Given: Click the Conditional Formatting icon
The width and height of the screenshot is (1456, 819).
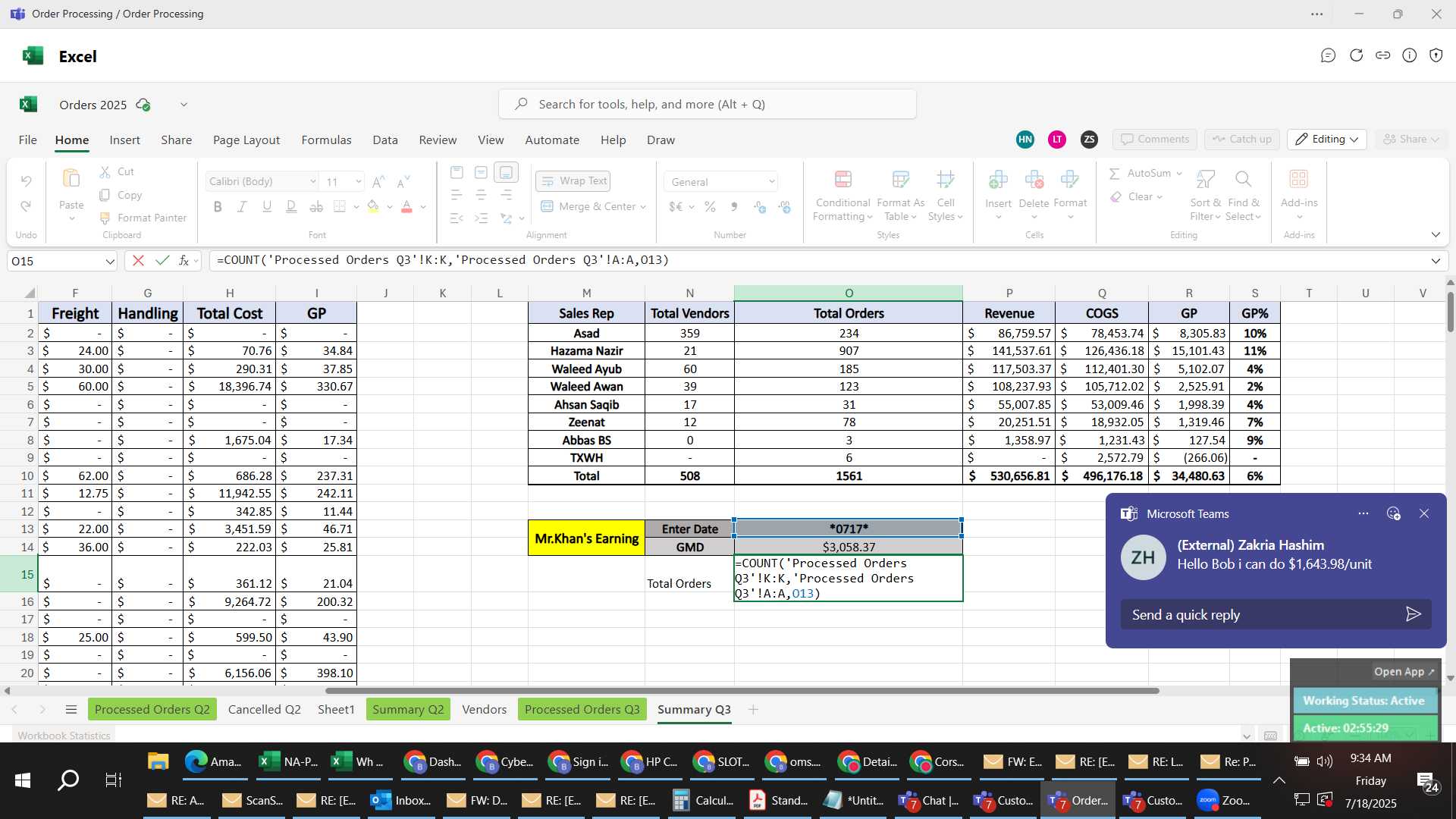Looking at the screenshot, I should (x=843, y=180).
